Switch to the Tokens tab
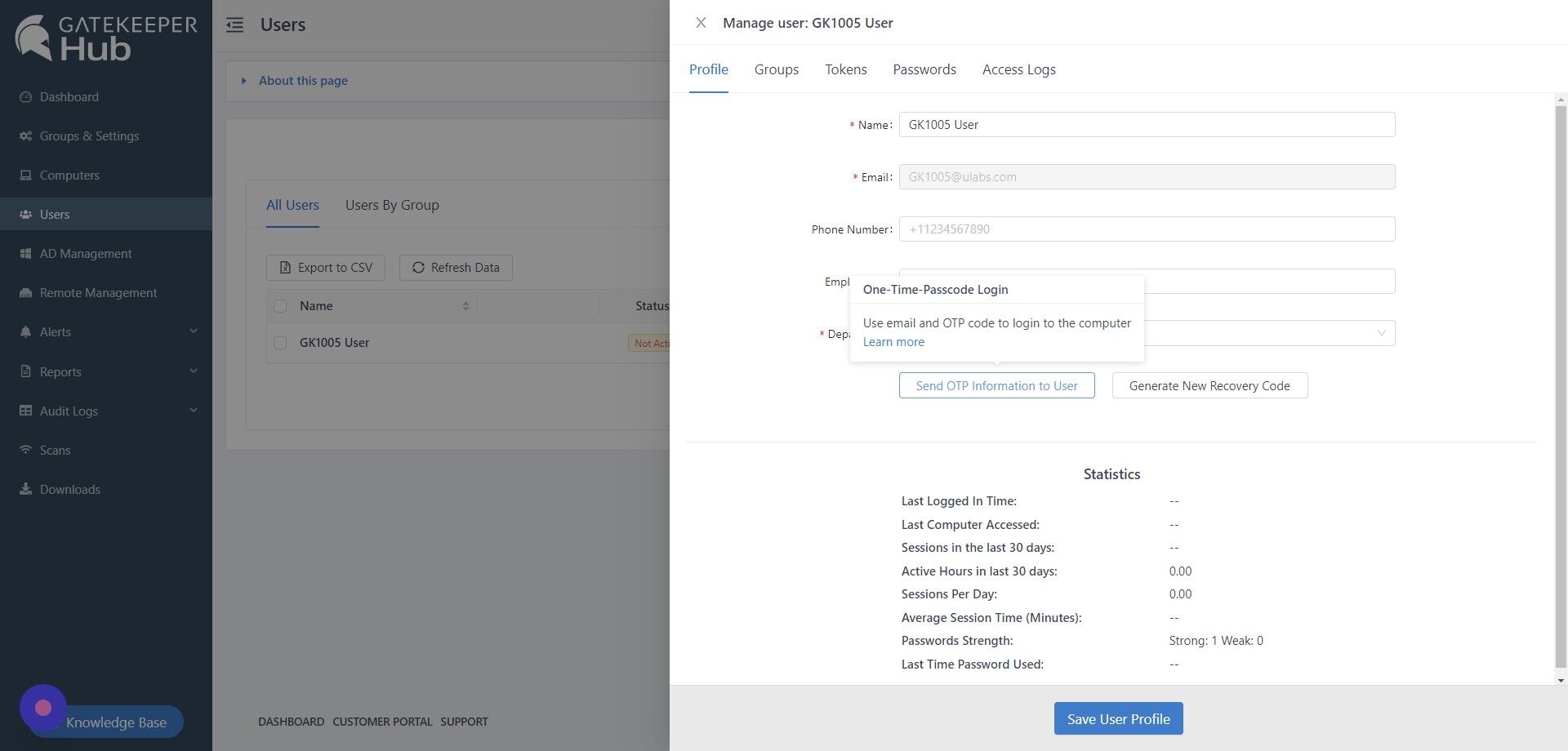Viewport: 1568px width, 751px height. point(845,69)
